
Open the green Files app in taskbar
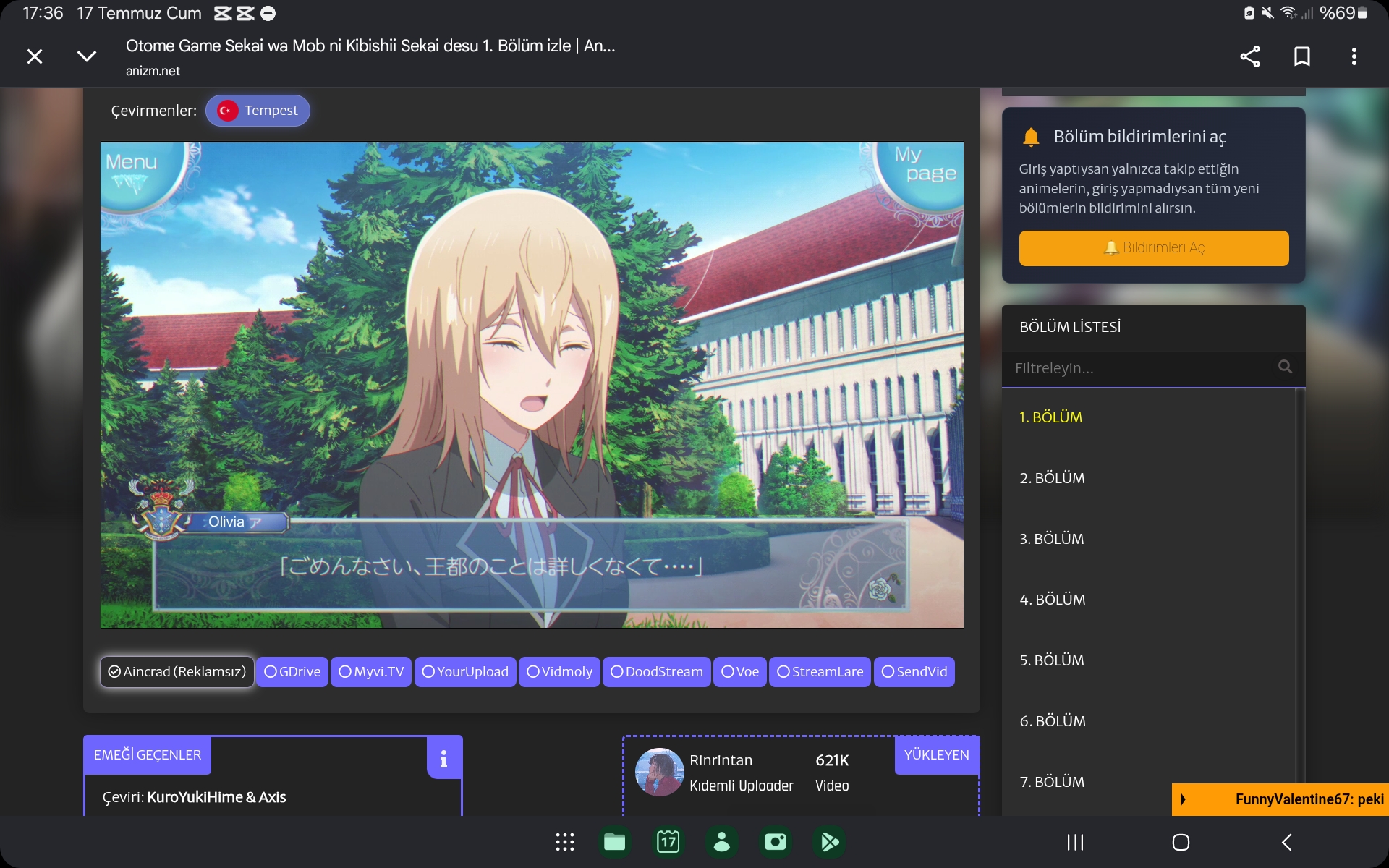615,842
